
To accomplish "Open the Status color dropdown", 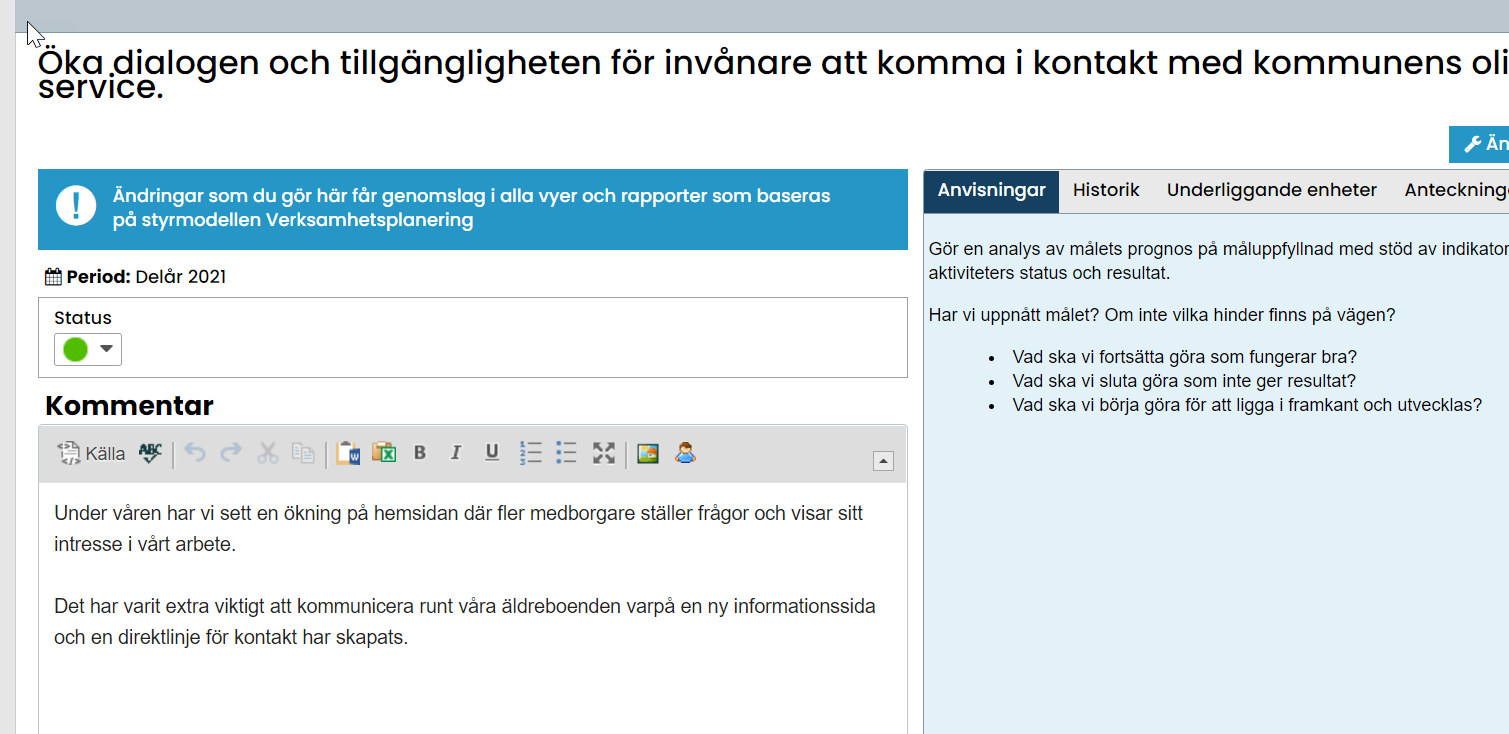I will pyautogui.click(x=88, y=349).
